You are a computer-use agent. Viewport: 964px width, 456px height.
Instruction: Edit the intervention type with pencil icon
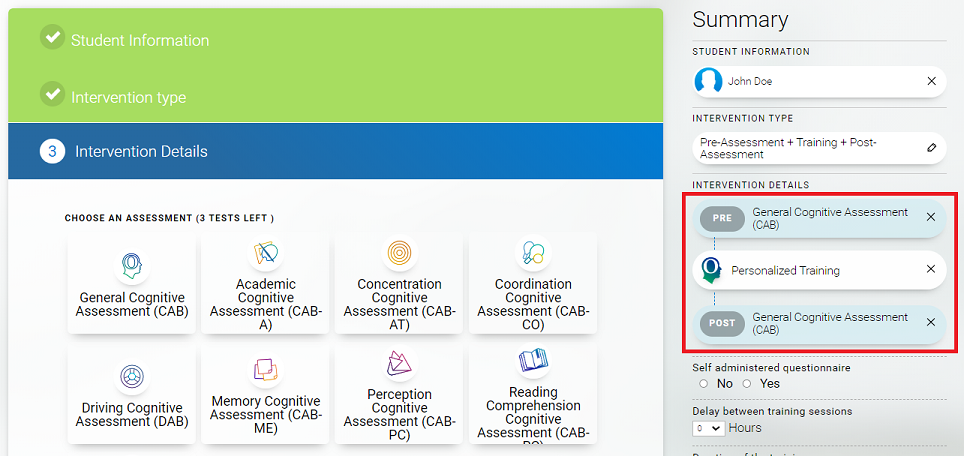pos(931,148)
